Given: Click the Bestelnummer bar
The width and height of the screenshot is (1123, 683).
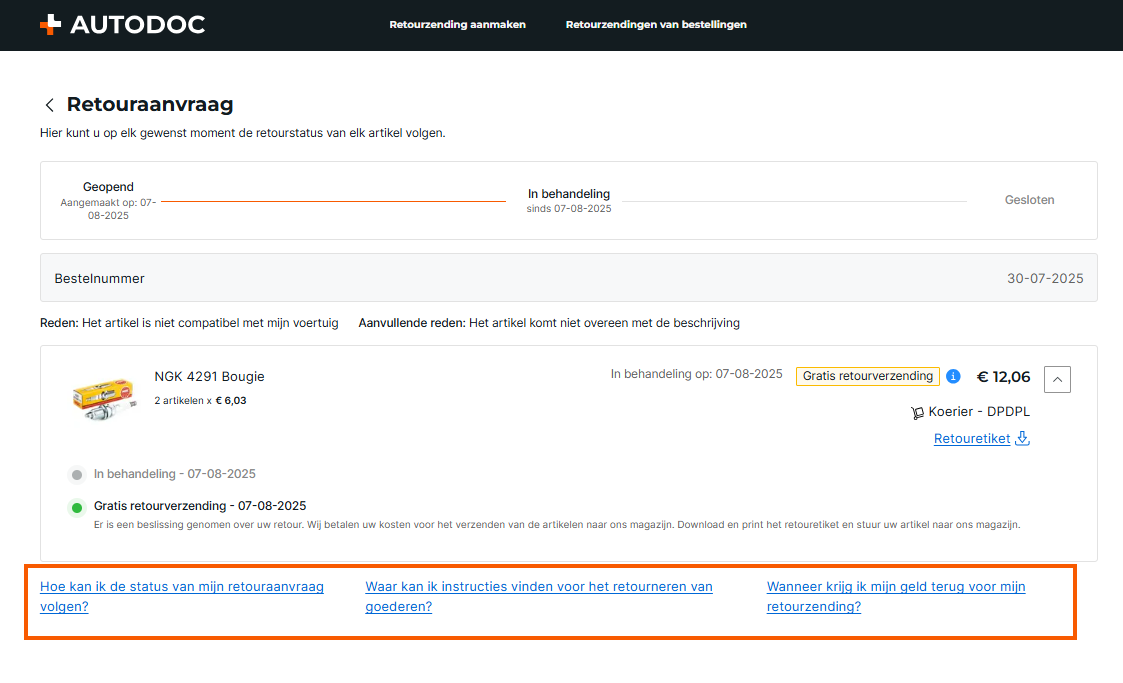Looking at the screenshot, I should (568, 278).
